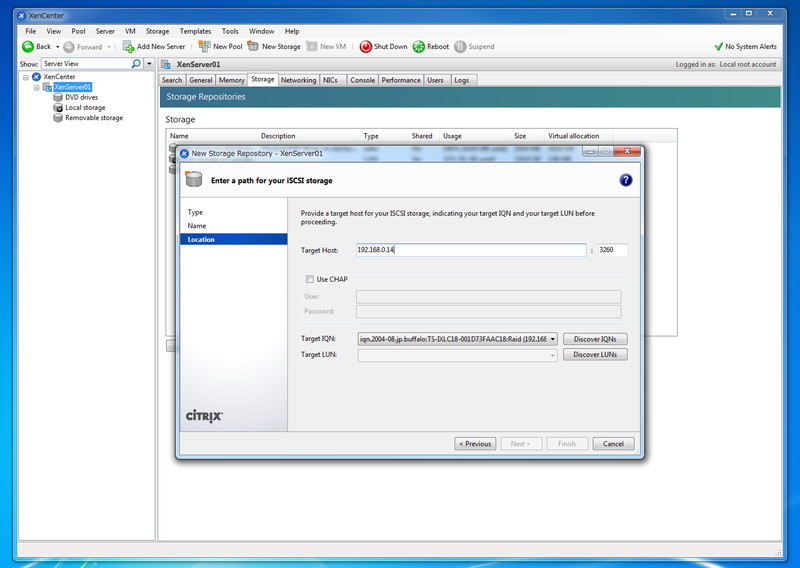
Task: Open the Server View dropdown arrow
Action: tap(149, 64)
